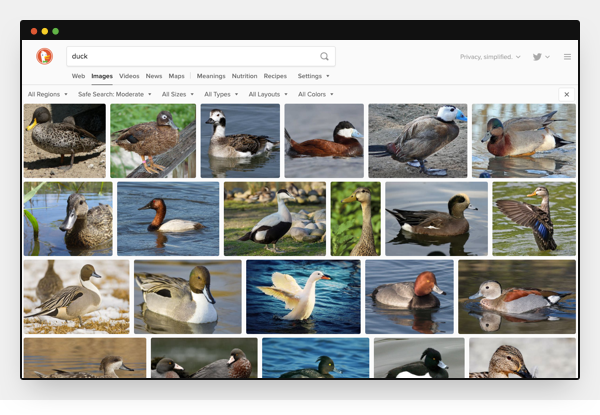Open dark crested duck on blue water
The image size is (600, 415).
pyautogui.click(x=316, y=358)
